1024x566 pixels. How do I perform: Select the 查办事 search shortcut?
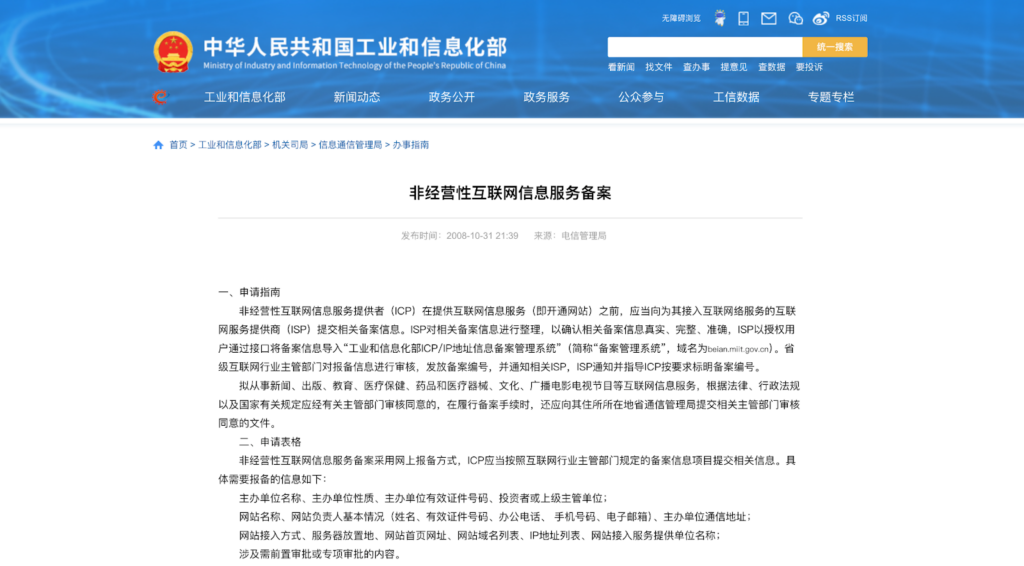click(x=696, y=67)
